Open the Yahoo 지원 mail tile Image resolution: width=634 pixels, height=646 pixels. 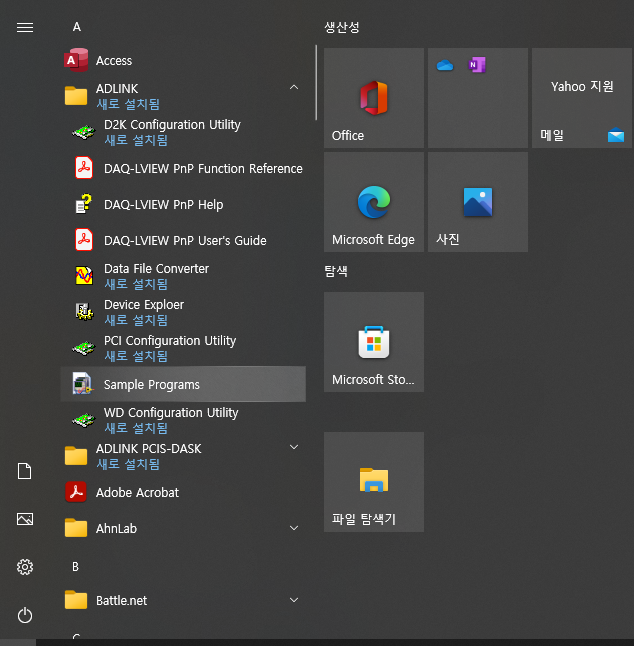[x=582, y=98]
